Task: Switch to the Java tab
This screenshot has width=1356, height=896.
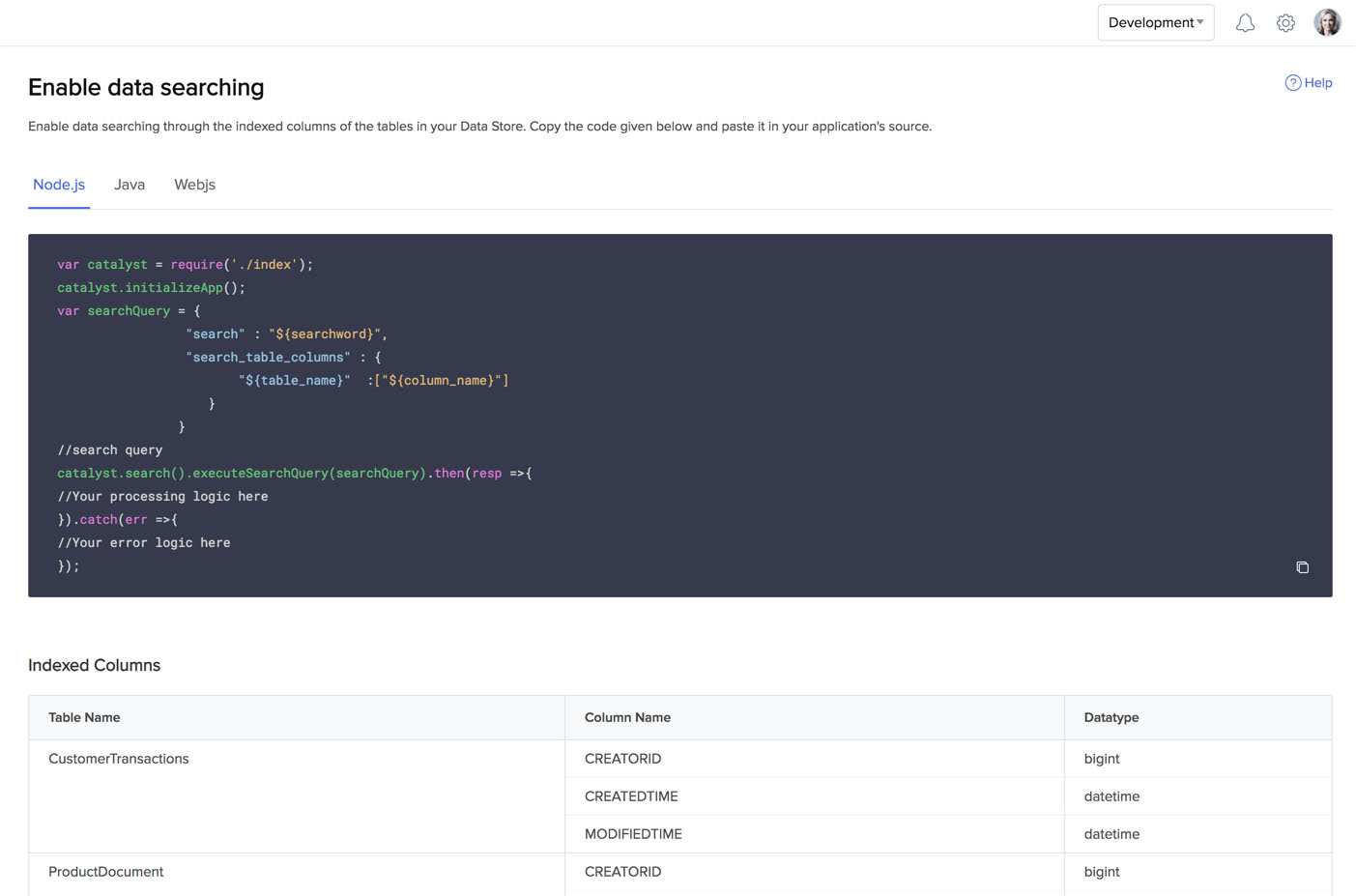Action: (x=130, y=185)
